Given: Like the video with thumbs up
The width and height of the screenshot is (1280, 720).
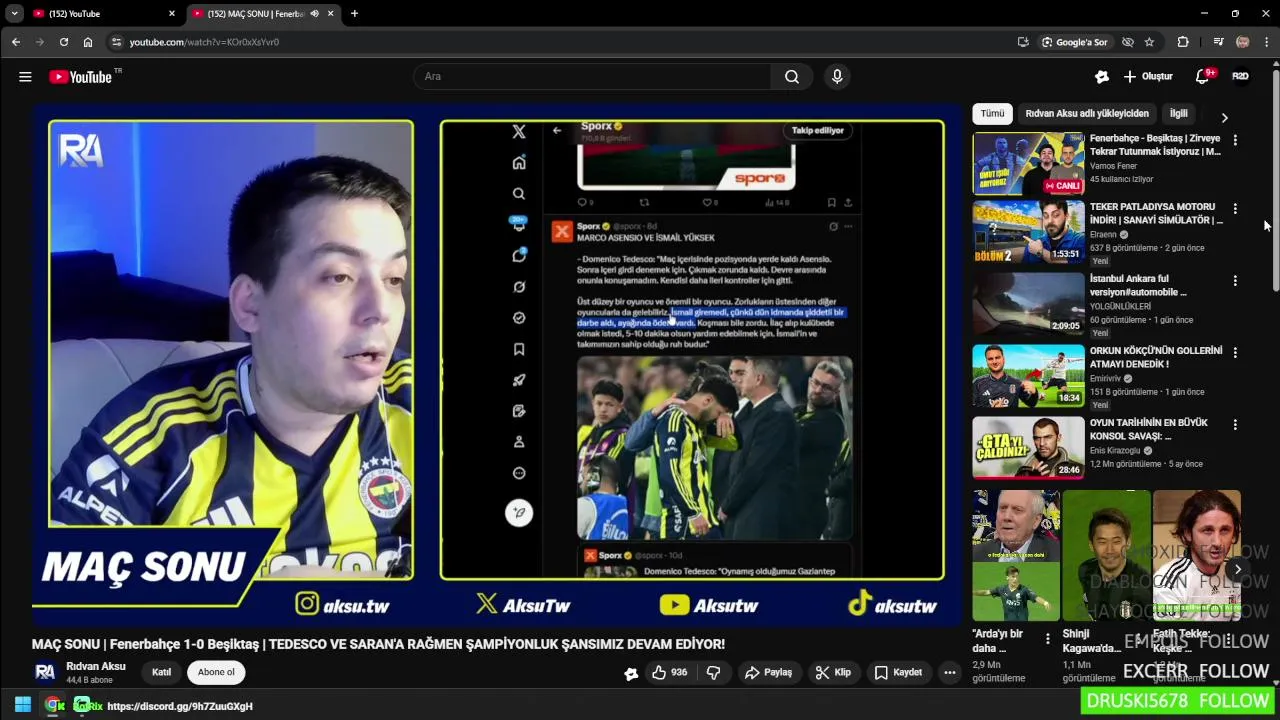Looking at the screenshot, I should (x=670, y=673).
